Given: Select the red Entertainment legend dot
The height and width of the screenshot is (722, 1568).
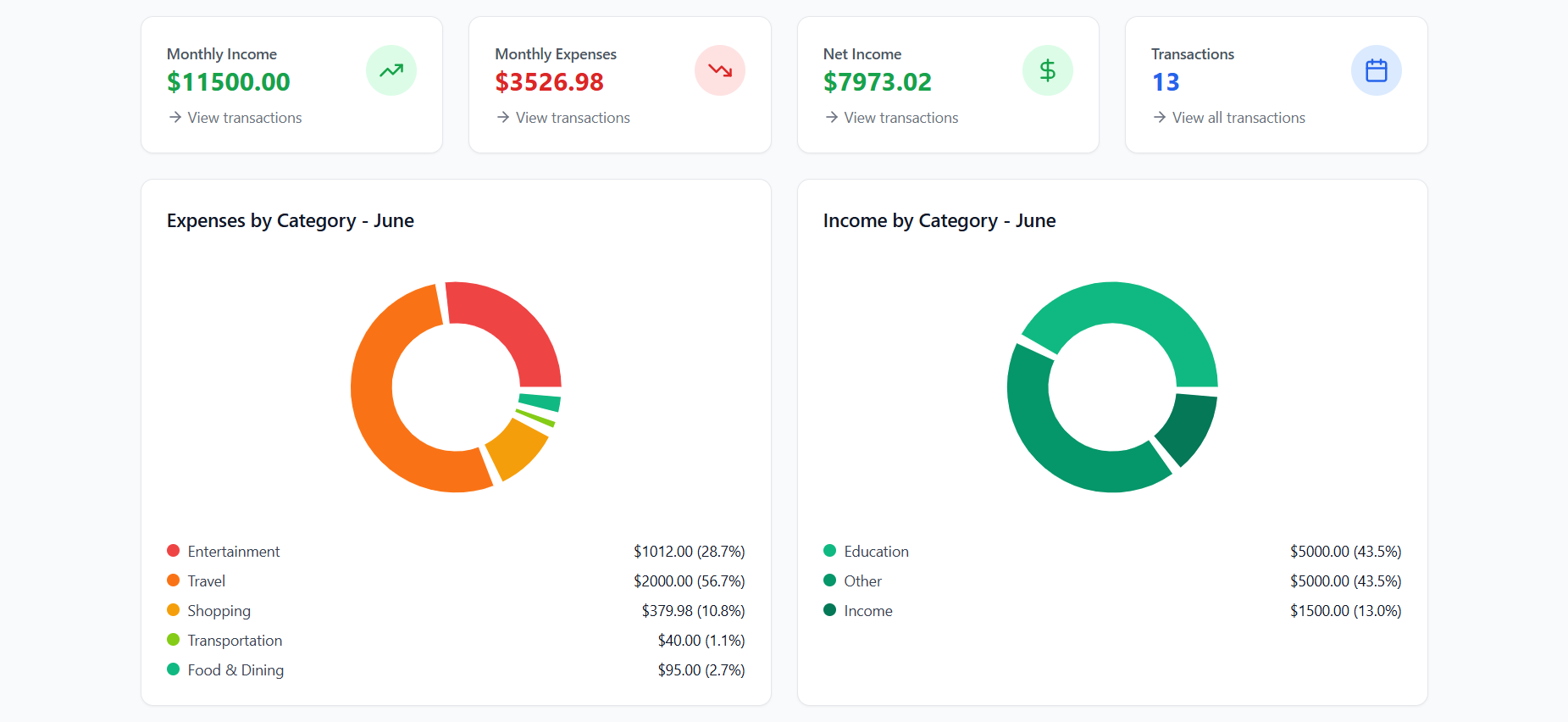Looking at the screenshot, I should (x=174, y=551).
